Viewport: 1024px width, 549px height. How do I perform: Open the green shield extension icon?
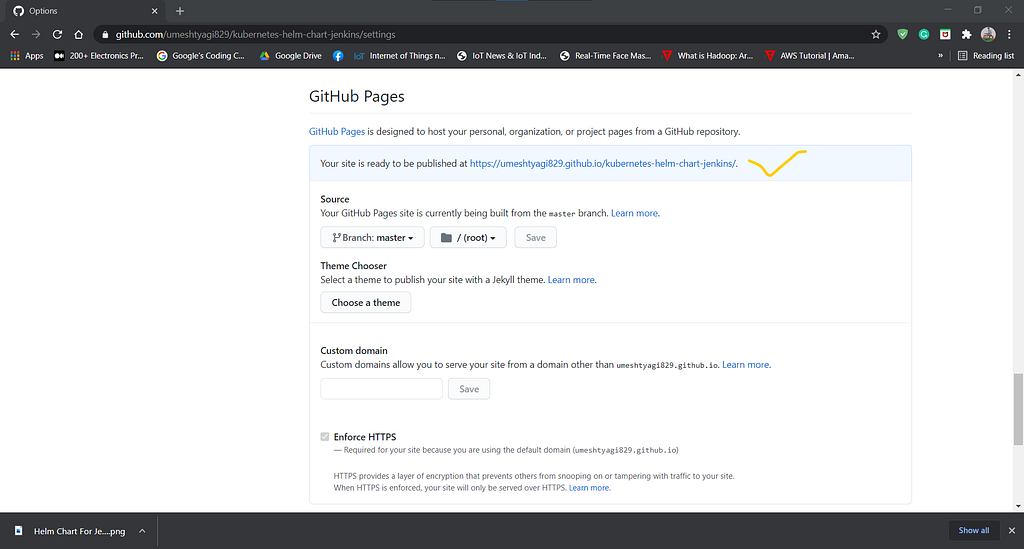(903, 35)
